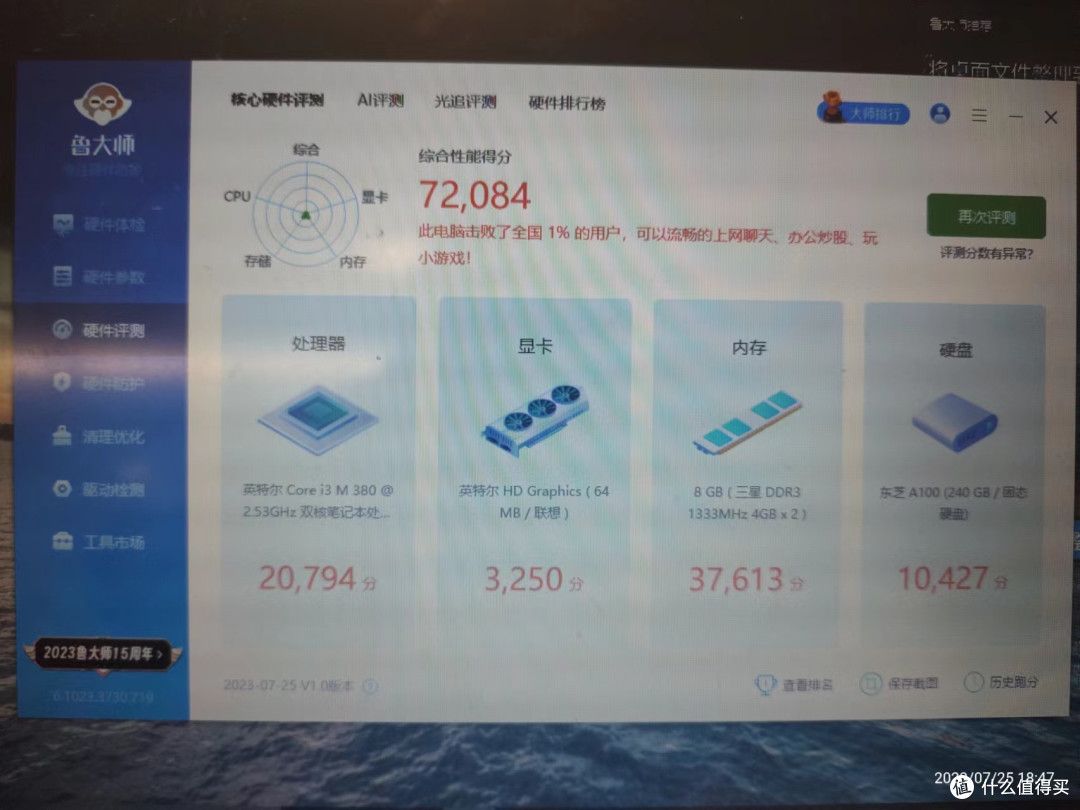This screenshot has height=810, width=1080.
Task: Click the 鲁大师 mascot logo
Action: [x=103, y=104]
